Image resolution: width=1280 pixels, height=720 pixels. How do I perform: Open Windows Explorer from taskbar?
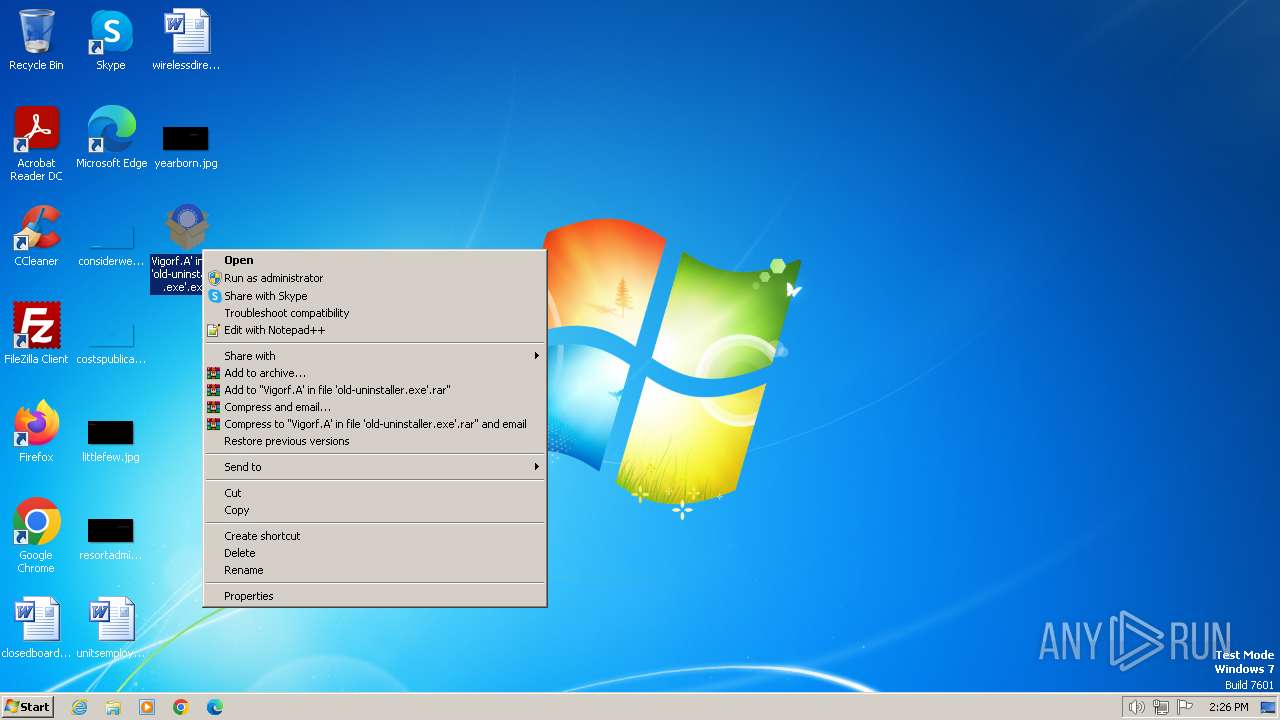pyautogui.click(x=113, y=707)
